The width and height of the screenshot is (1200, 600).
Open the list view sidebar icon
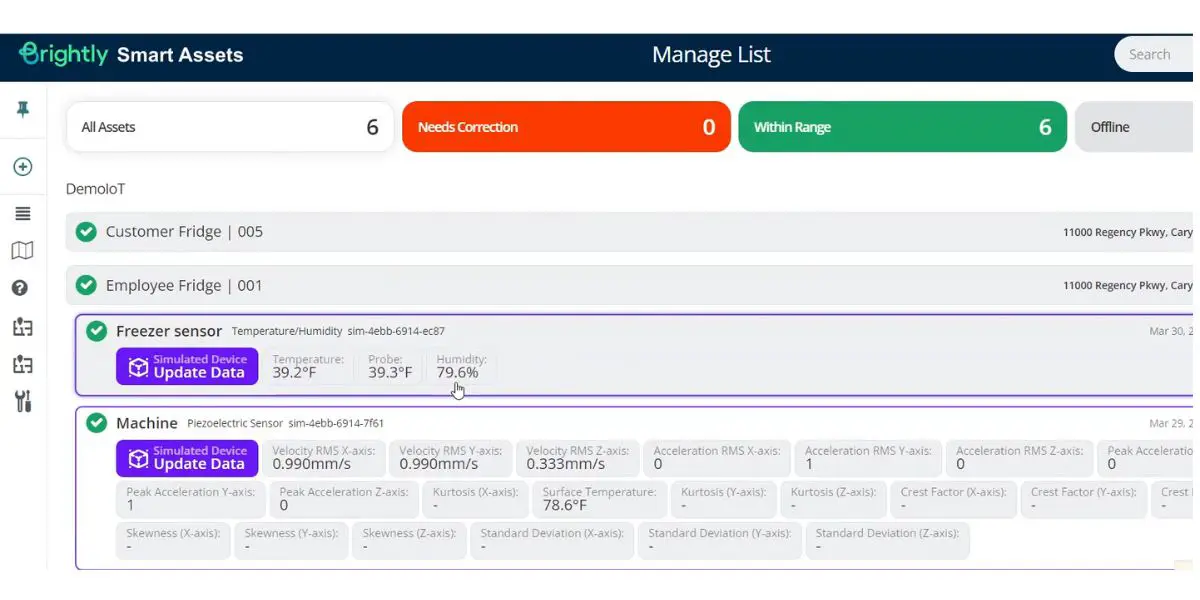click(22, 213)
